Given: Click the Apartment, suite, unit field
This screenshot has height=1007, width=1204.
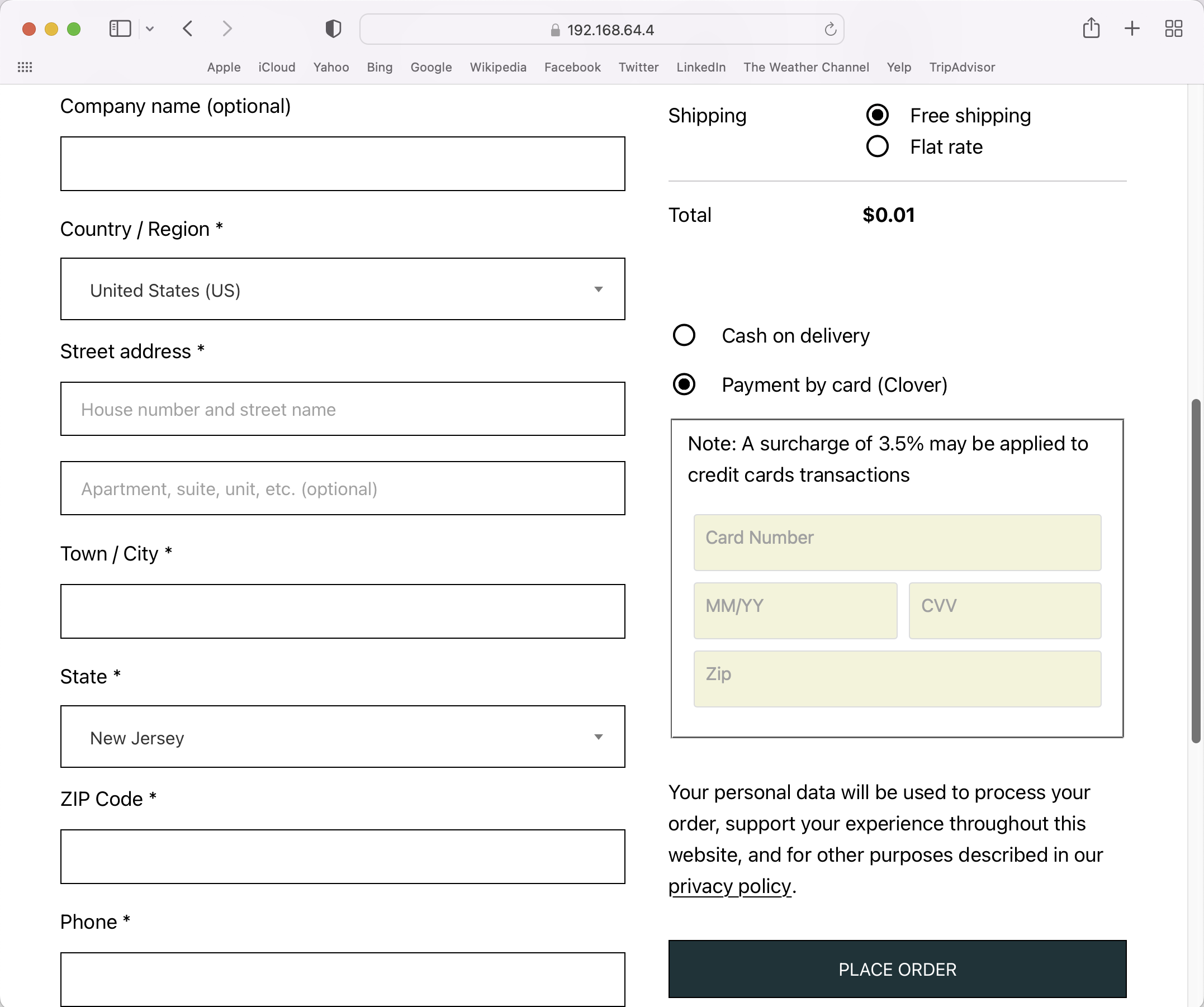Looking at the screenshot, I should pos(342,488).
